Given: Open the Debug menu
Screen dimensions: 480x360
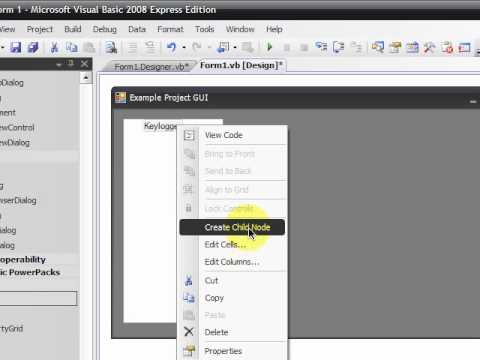Looking at the screenshot, I should click(x=105, y=29).
